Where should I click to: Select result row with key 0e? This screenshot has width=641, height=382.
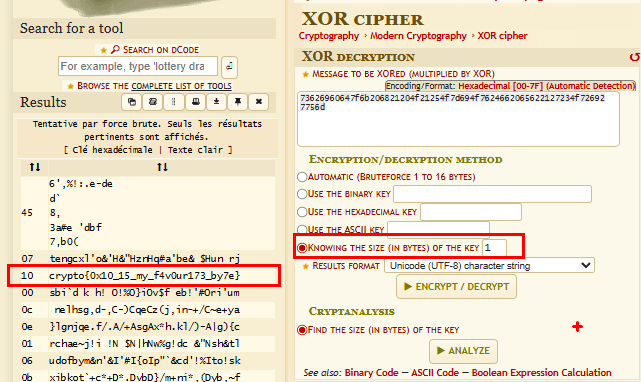[x=148, y=327]
